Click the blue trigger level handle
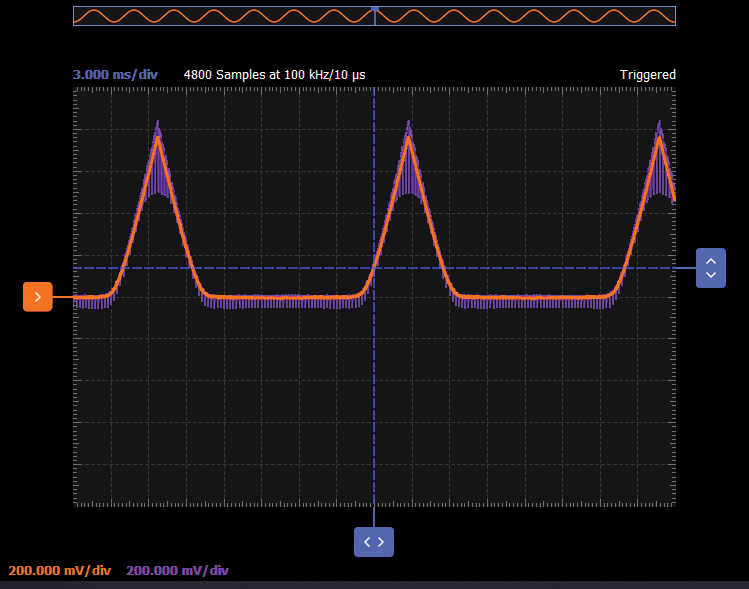The image size is (749, 589). [711, 268]
